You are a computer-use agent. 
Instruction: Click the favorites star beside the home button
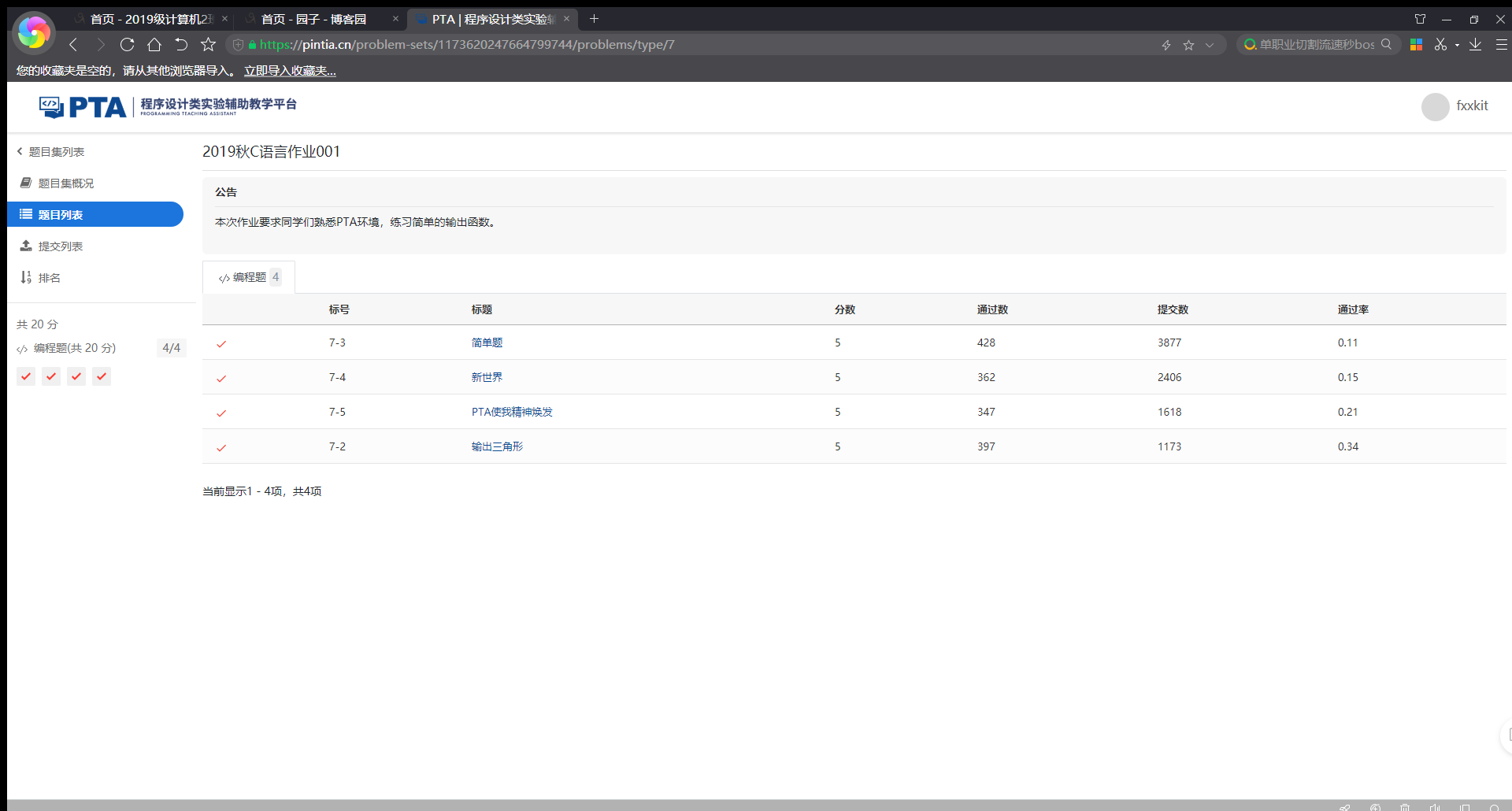[208, 45]
